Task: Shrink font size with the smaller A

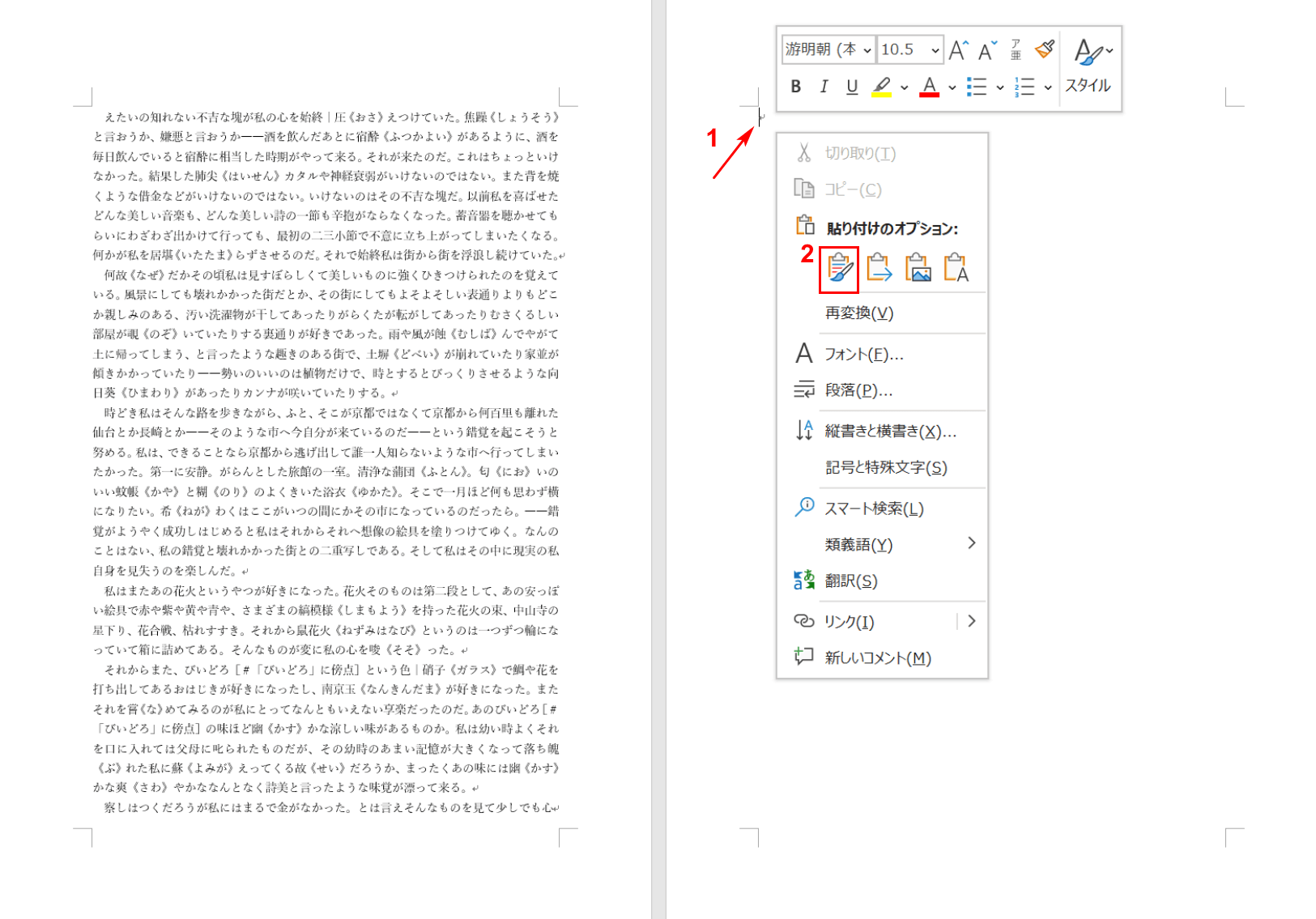Action: tap(987, 50)
